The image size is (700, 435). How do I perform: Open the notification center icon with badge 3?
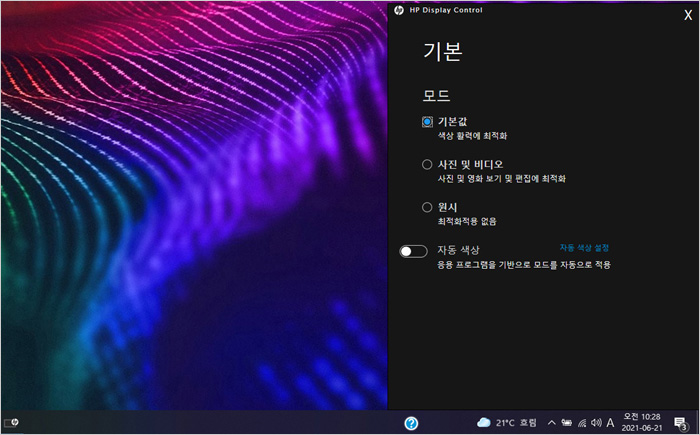[x=681, y=423]
